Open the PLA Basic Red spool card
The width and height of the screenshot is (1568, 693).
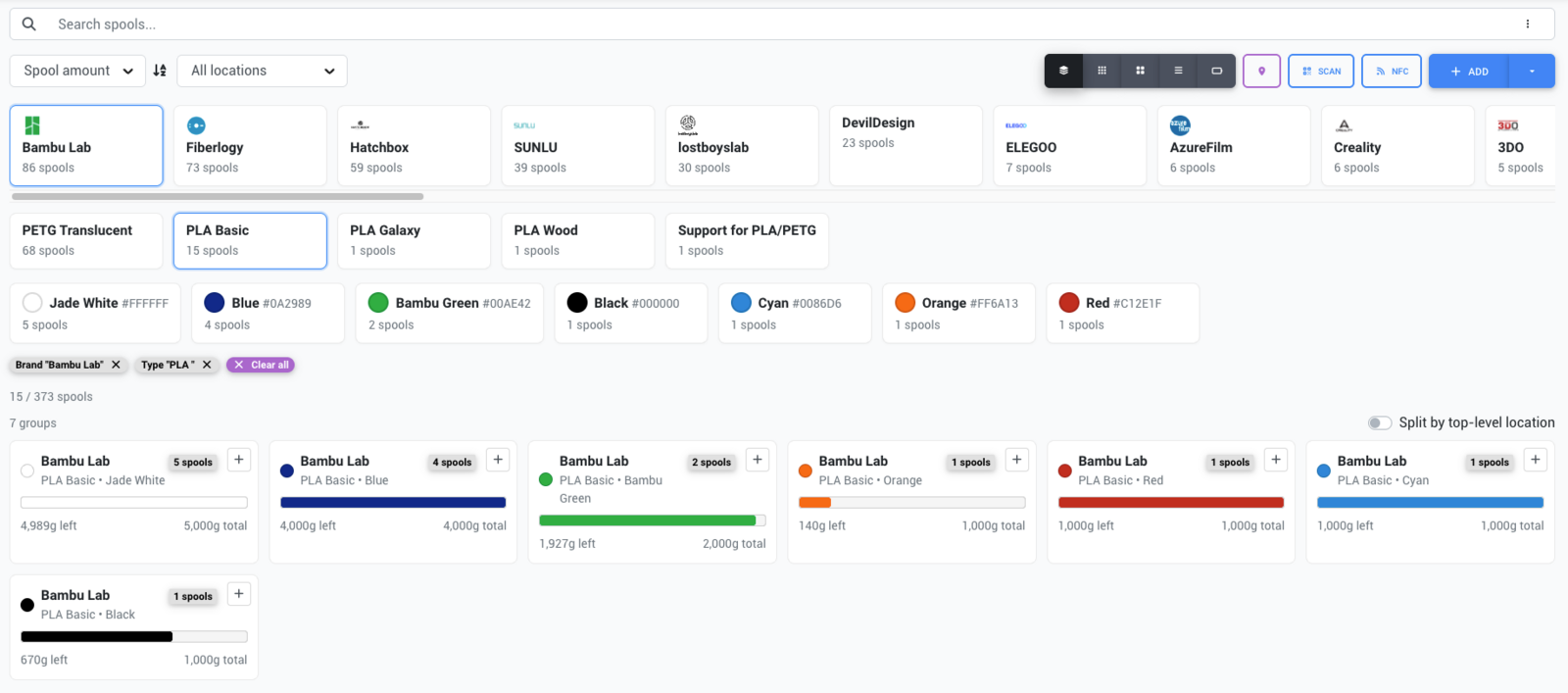pyautogui.click(x=1171, y=502)
